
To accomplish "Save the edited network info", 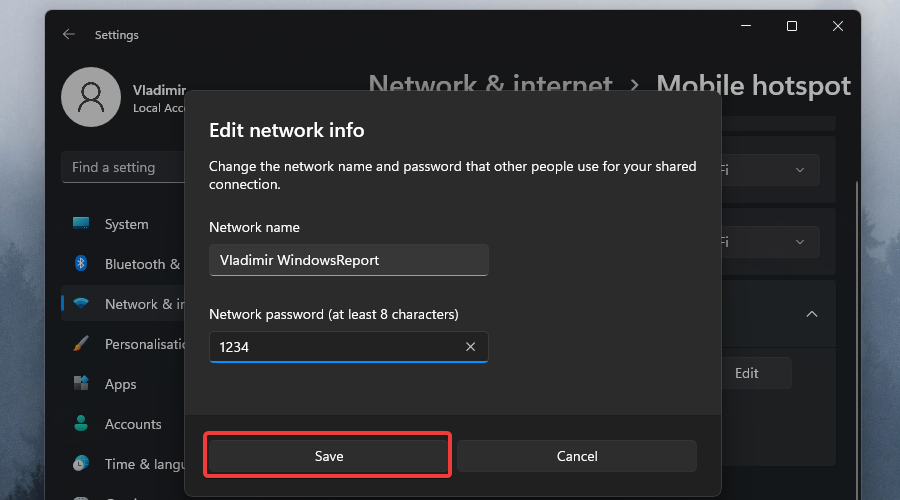I will pos(329,456).
